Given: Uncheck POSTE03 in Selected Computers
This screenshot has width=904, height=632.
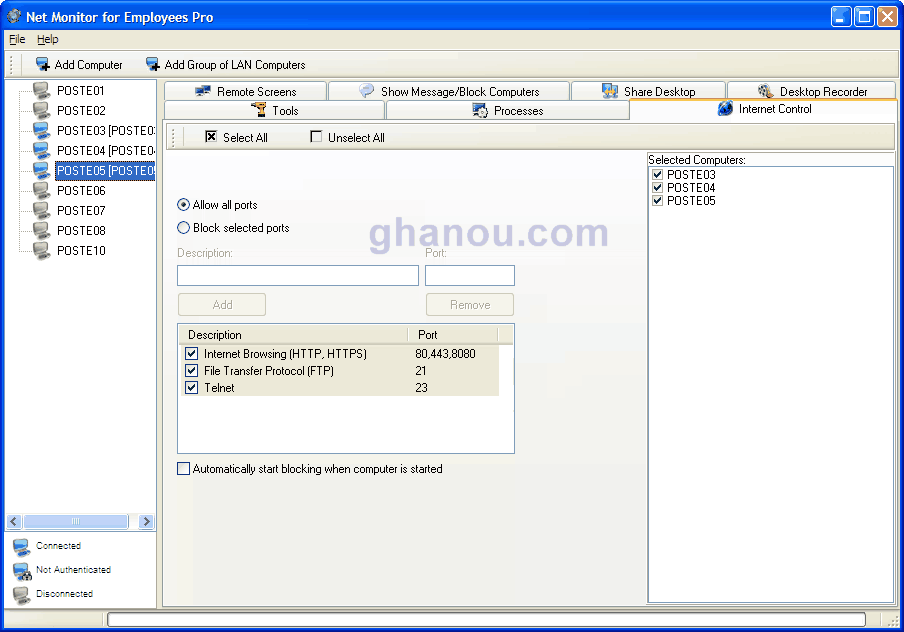Looking at the screenshot, I should [x=657, y=174].
